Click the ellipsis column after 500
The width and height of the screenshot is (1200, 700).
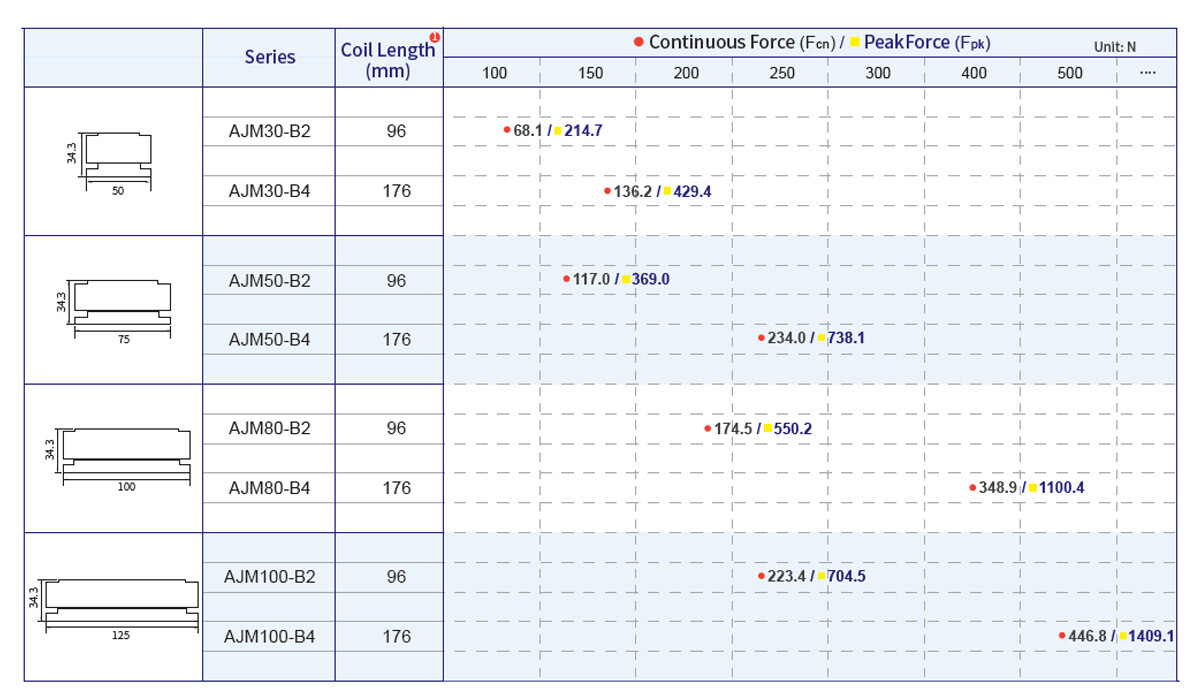(1146, 73)
